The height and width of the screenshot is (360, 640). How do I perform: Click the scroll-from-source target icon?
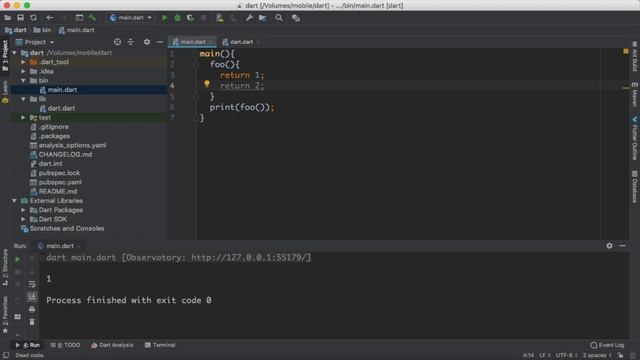pyautogui.click(x=117, y=42)
